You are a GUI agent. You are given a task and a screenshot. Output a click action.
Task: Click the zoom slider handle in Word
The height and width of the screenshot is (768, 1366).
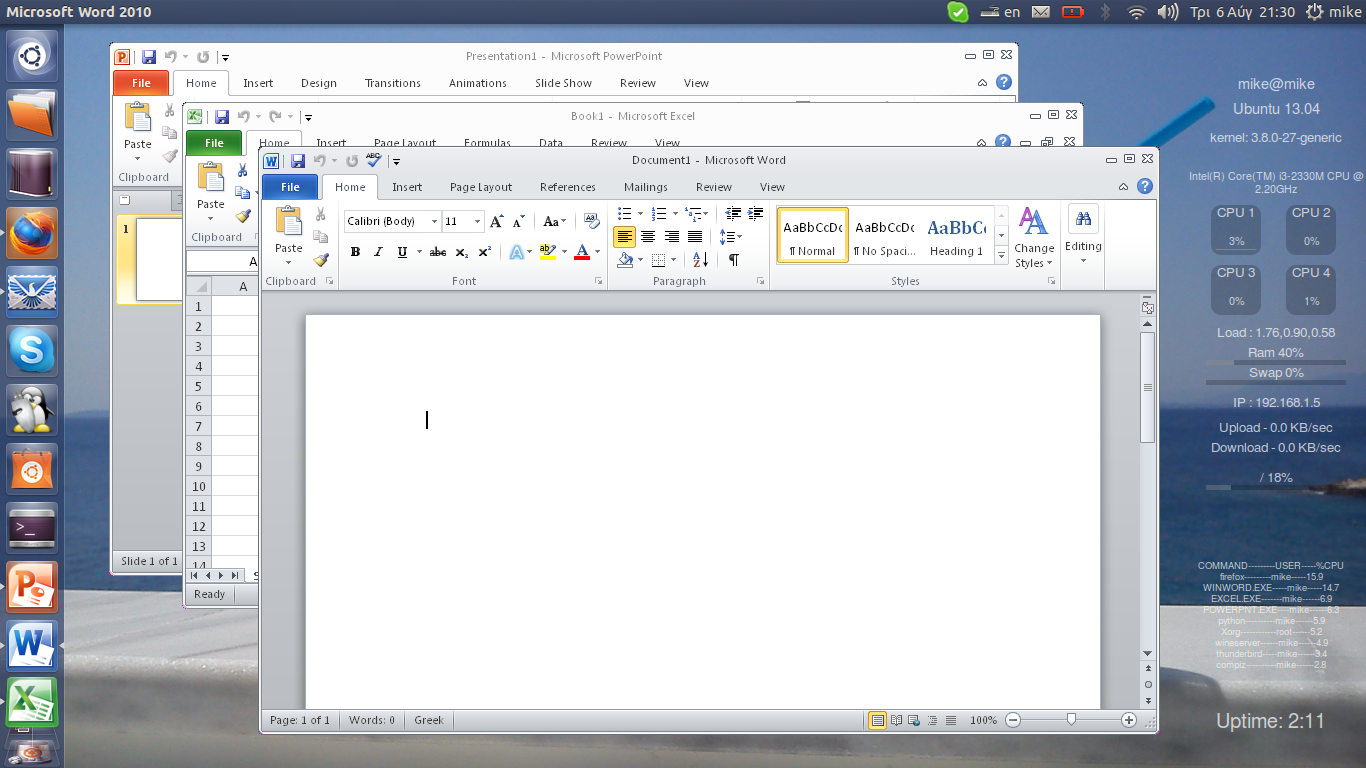pyautogui.click(x=1071, y=720)
